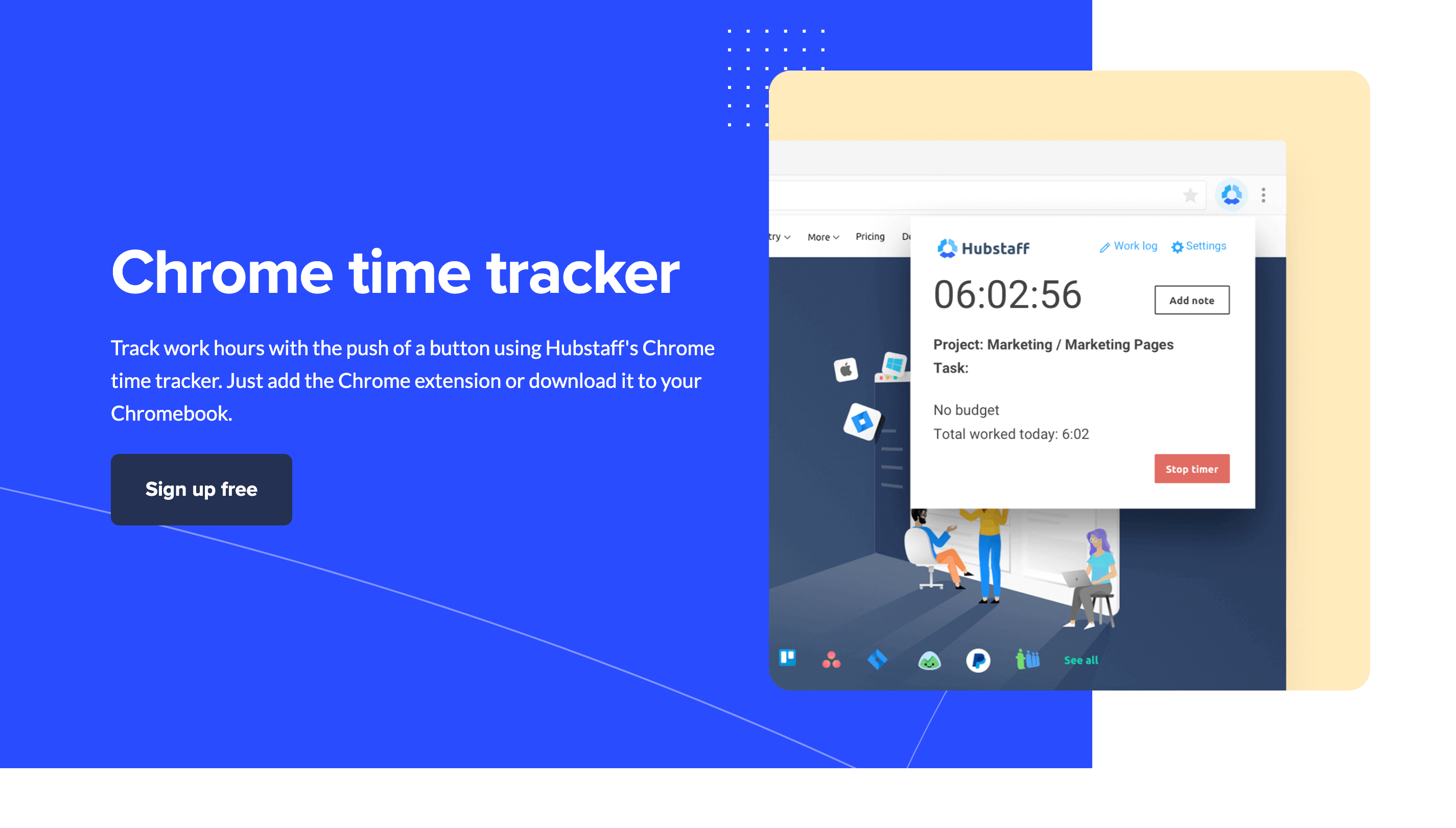Click Add note in timer extension
The height and width of the screenshot is (828, 1456).
[x=1192, y=300]
